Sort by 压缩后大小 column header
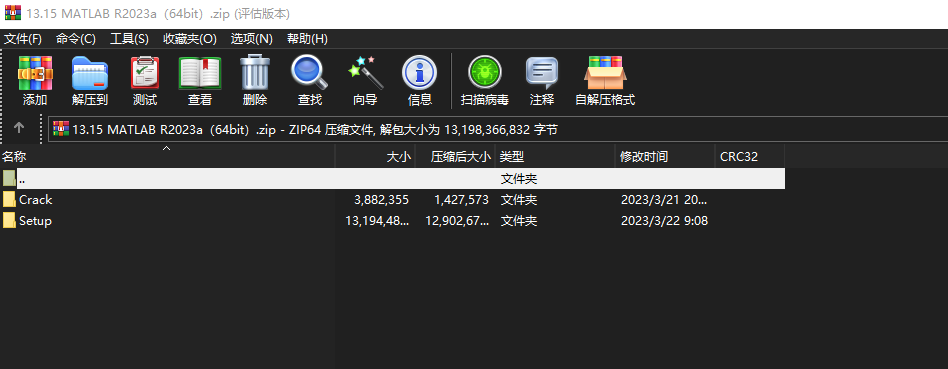Screen dimensions: 948x369 tap(455, 157)
